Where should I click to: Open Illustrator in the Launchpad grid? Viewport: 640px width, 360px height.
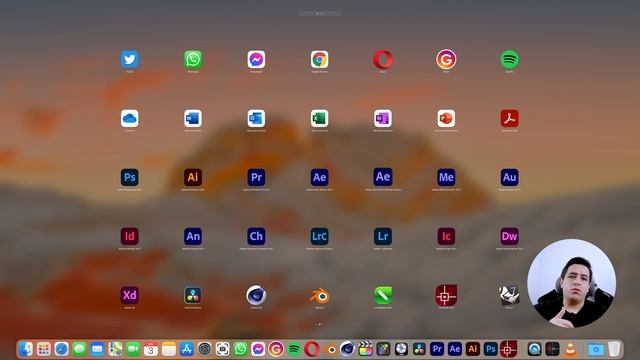tap(193, 177)
